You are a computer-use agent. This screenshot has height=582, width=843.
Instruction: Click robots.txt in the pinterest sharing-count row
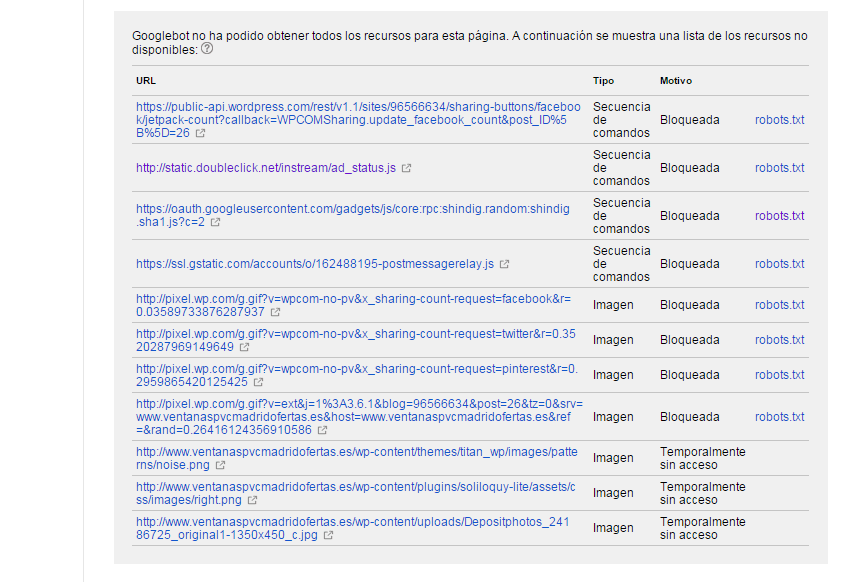[779, 375]
